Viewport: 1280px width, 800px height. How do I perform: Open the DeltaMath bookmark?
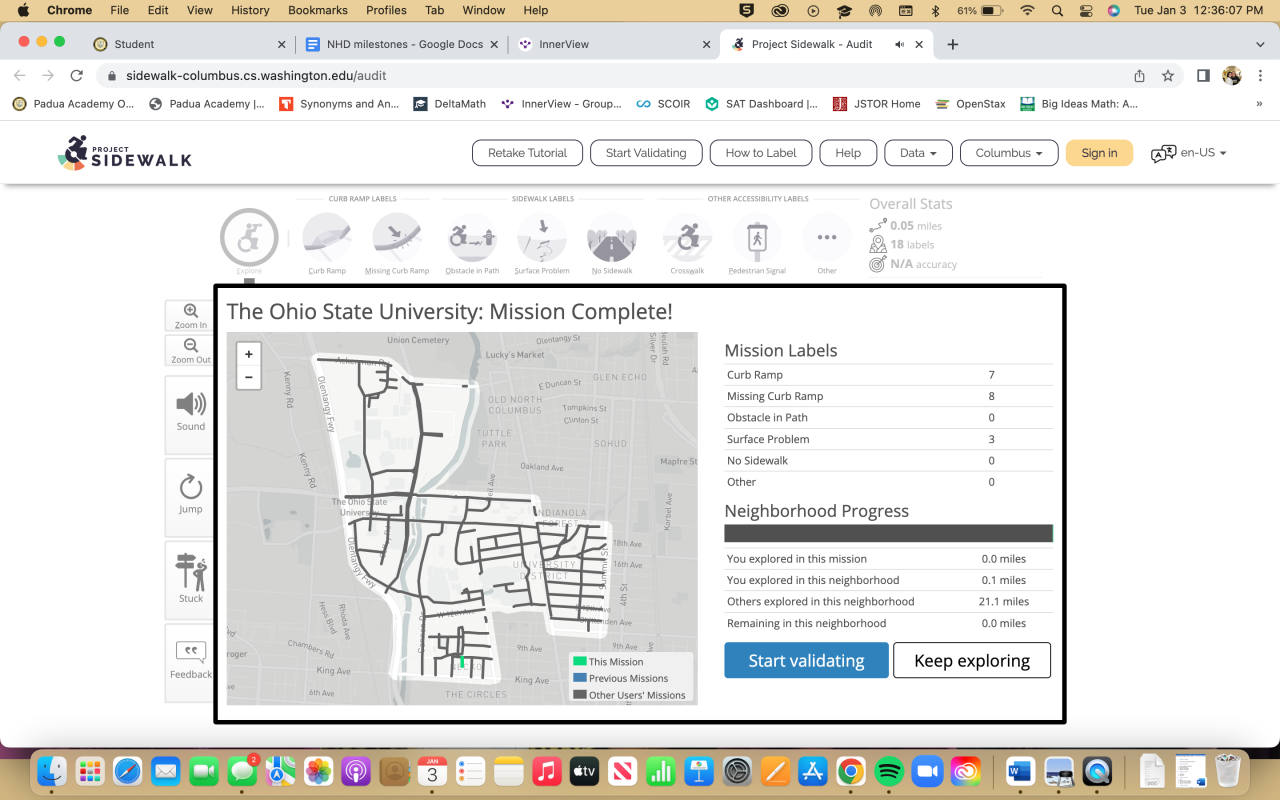450,103
